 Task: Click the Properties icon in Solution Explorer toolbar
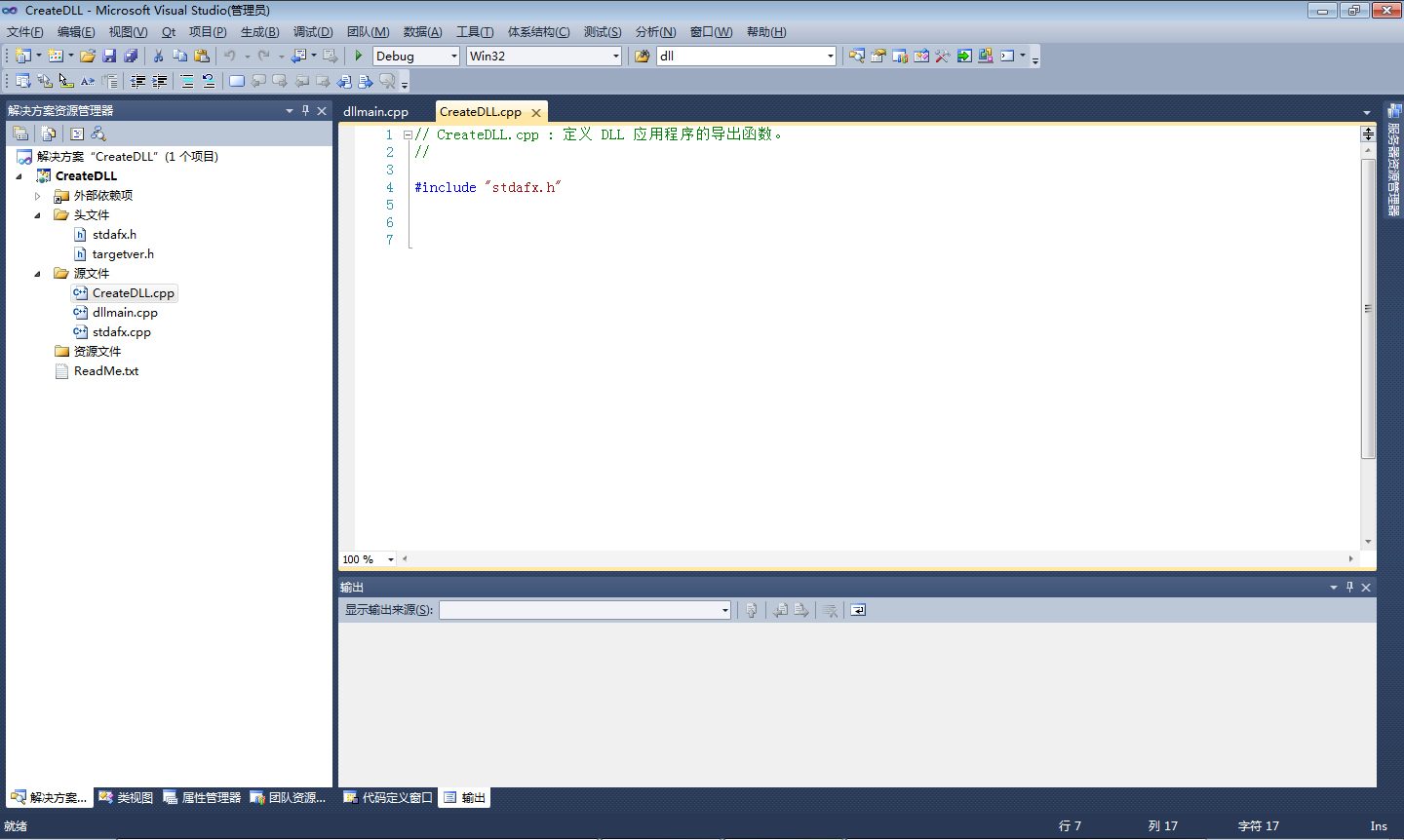(x=20, y=134)
